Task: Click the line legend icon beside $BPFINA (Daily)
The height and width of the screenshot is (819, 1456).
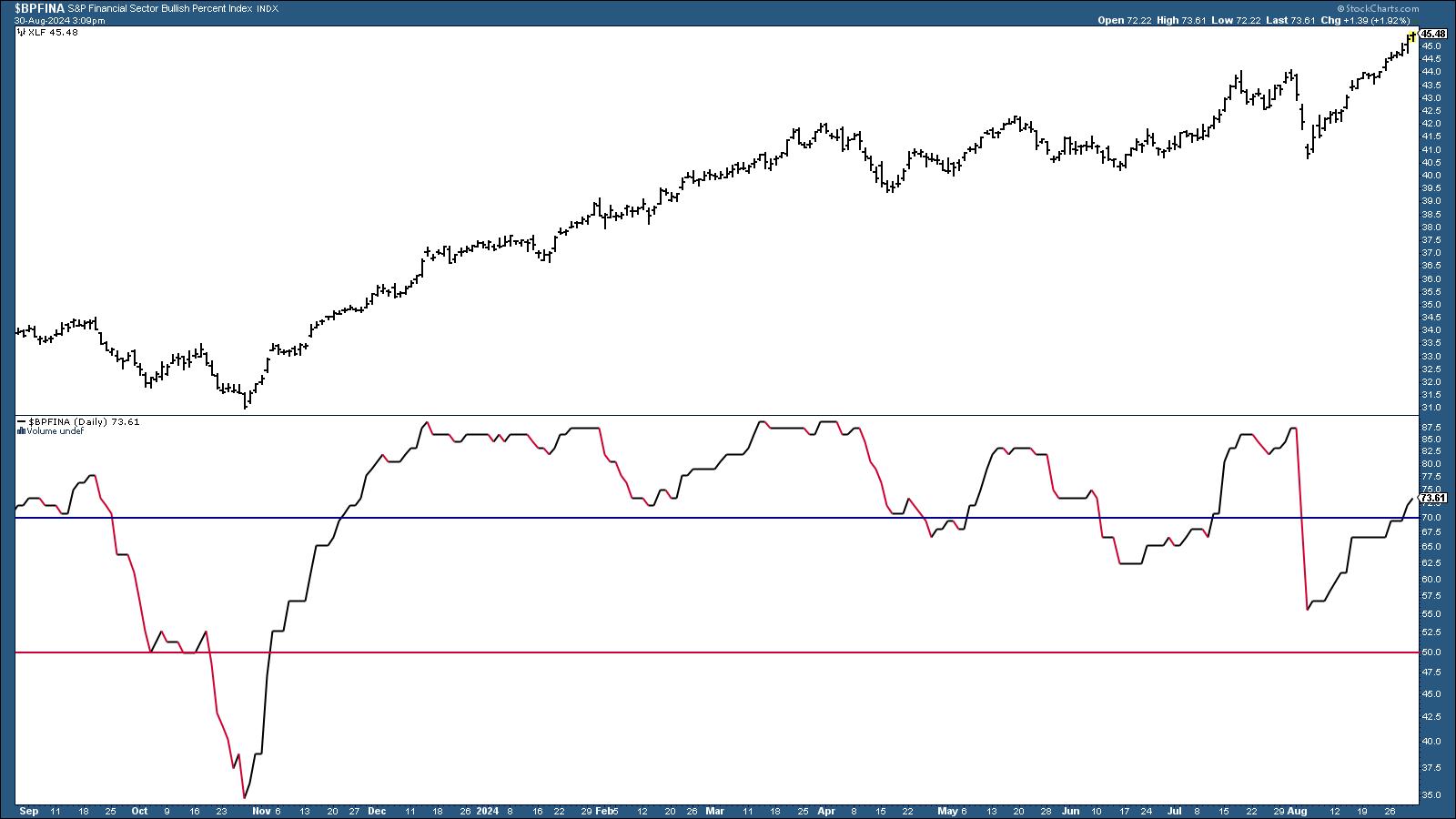Action: click(21, 422)
